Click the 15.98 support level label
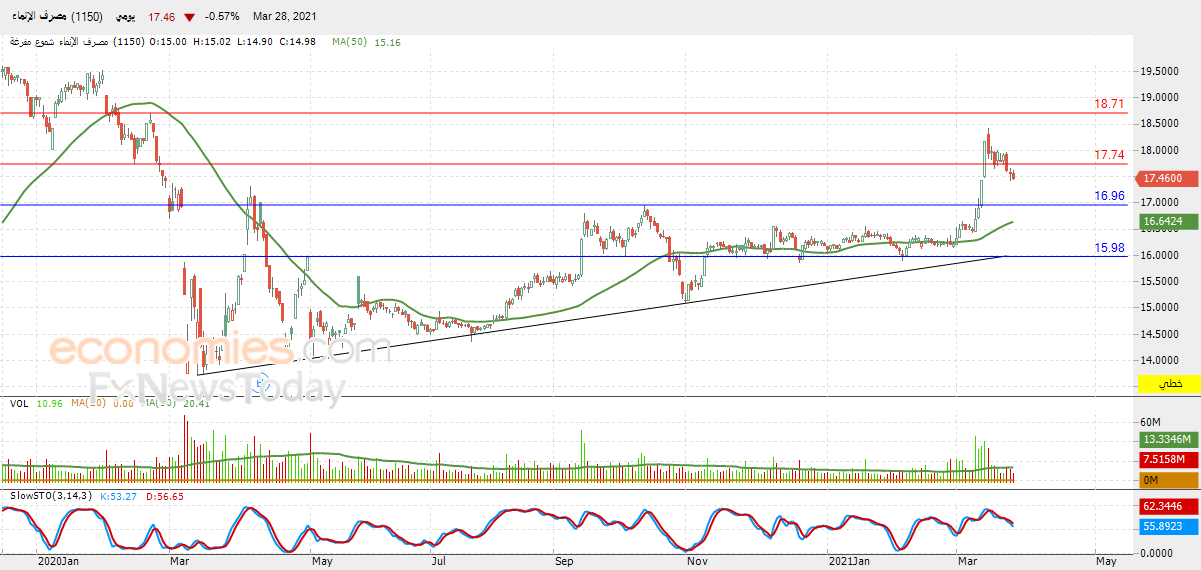1201x570 pixels. 1109,247
